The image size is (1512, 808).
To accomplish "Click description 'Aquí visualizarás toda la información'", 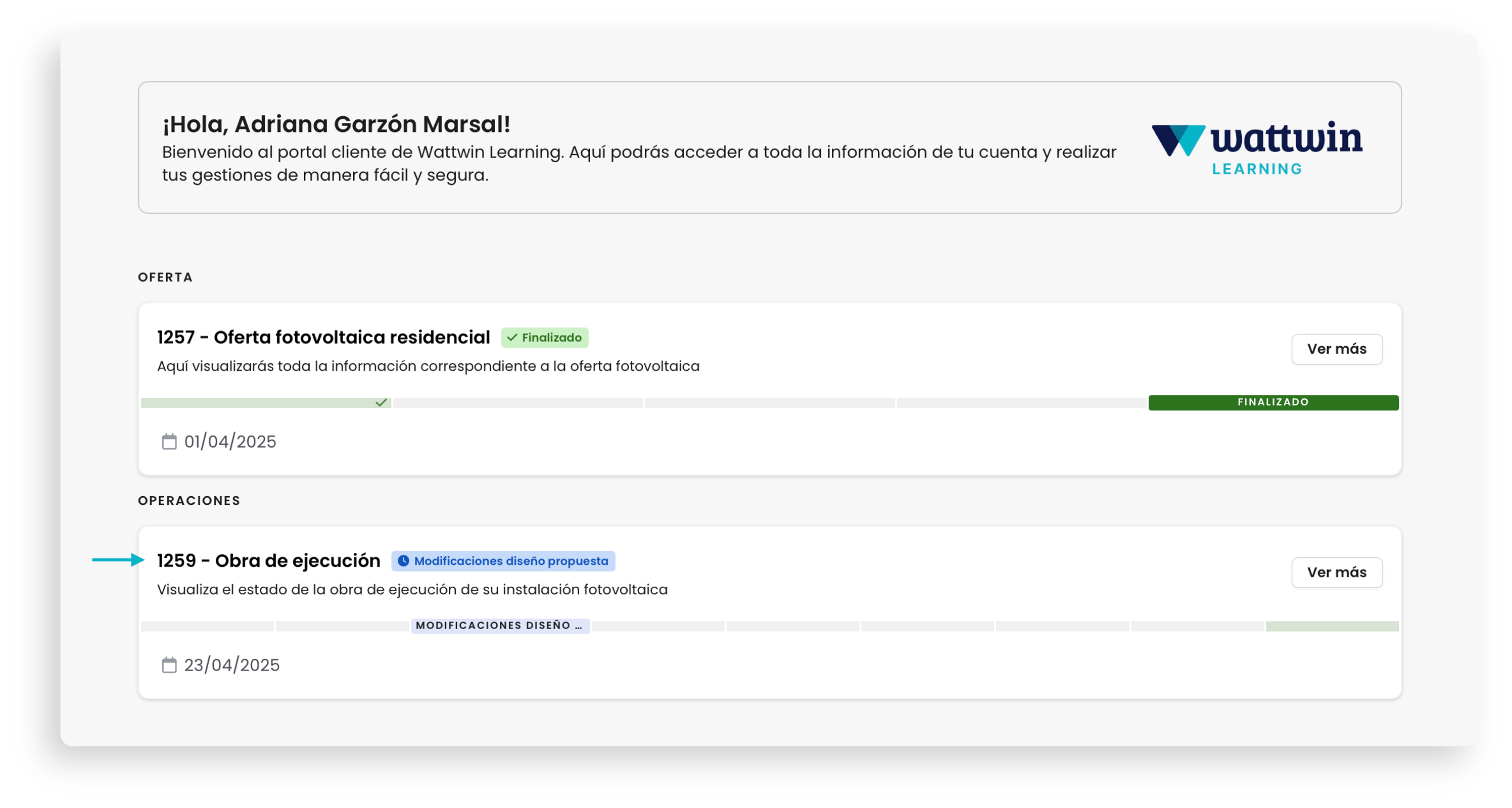I will pyautogui.click(x=429, y=366).
